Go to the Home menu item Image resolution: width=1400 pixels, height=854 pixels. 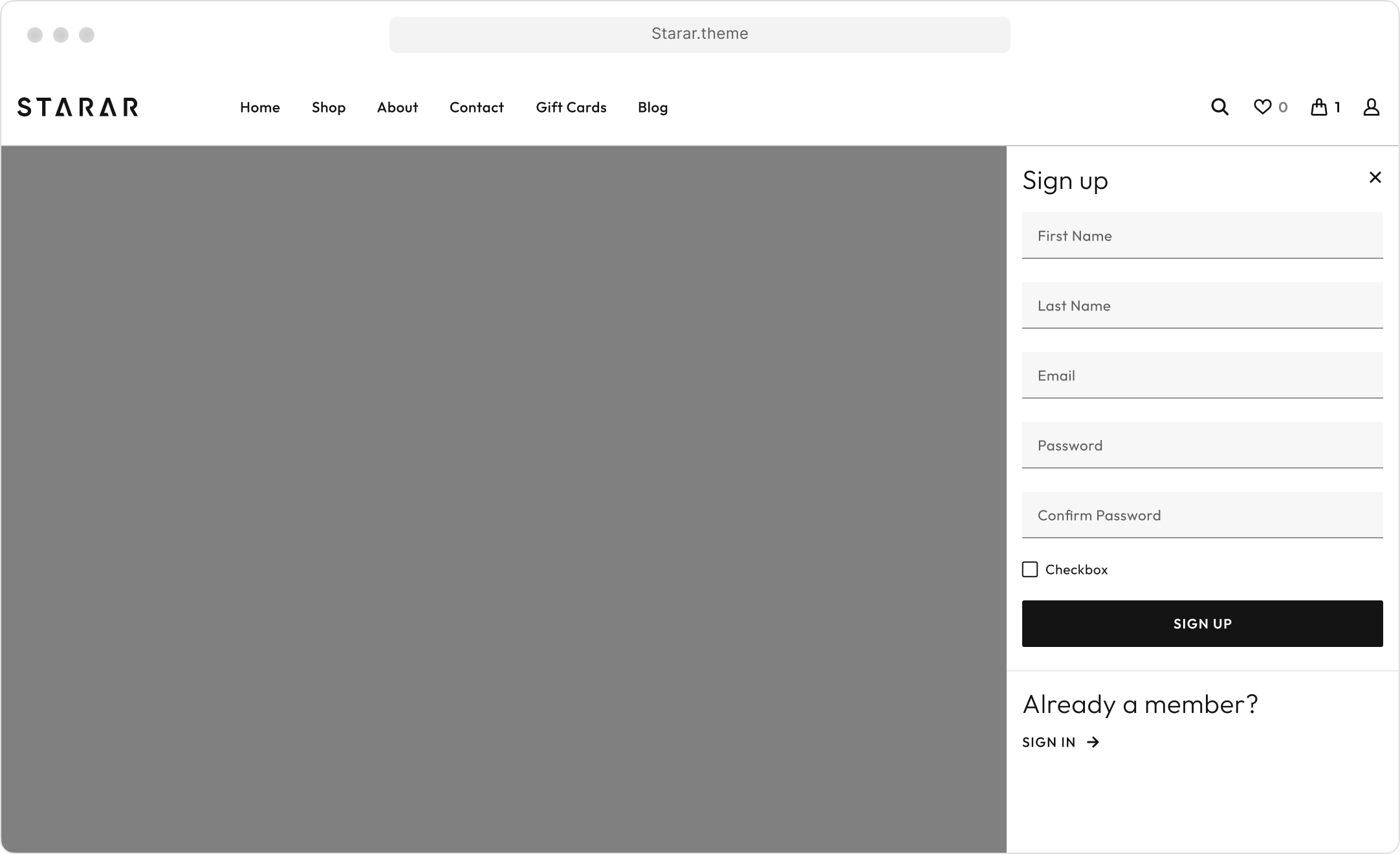[259, 107]
